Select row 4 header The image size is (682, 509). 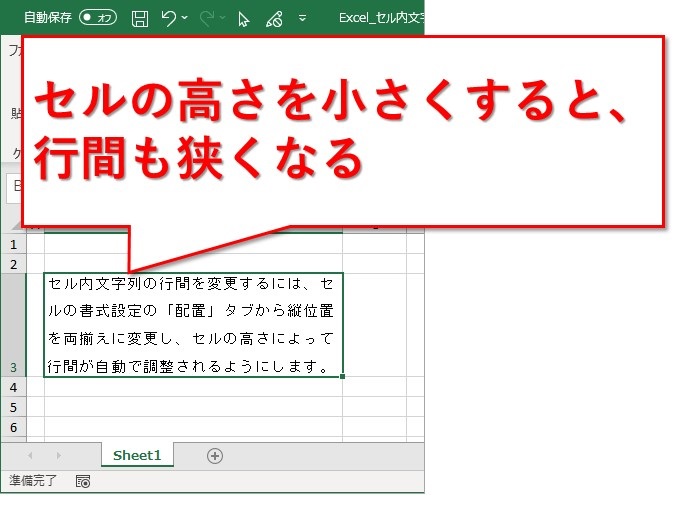click(13, 387)
